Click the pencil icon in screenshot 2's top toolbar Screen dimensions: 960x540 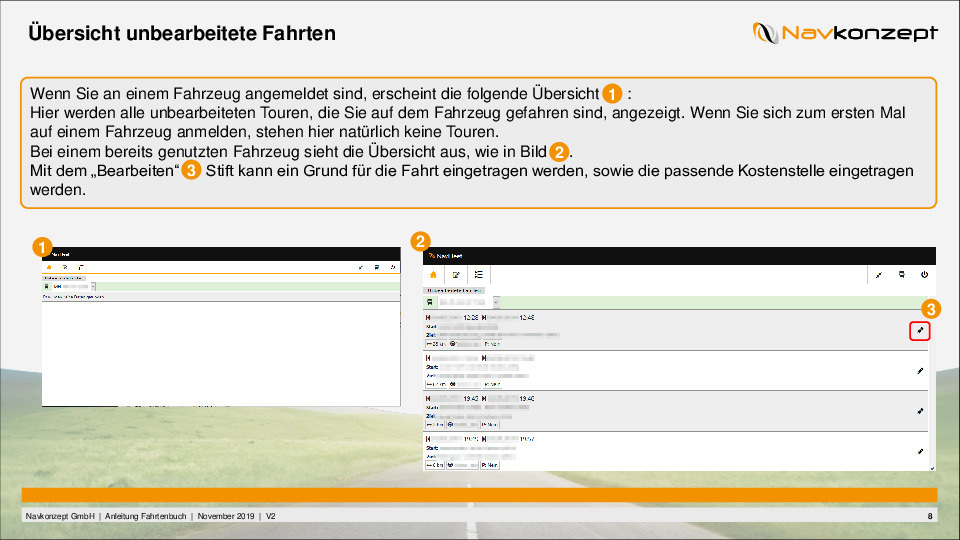[x=878, y=274]
